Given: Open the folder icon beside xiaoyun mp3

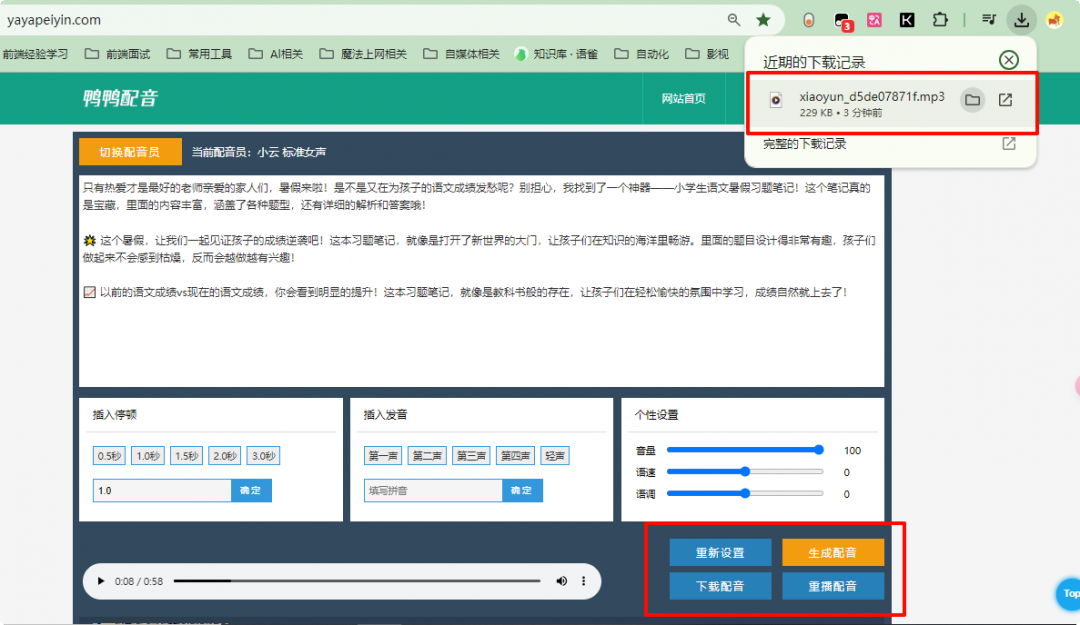Looking at the screenshot, I should pos(971,100).
